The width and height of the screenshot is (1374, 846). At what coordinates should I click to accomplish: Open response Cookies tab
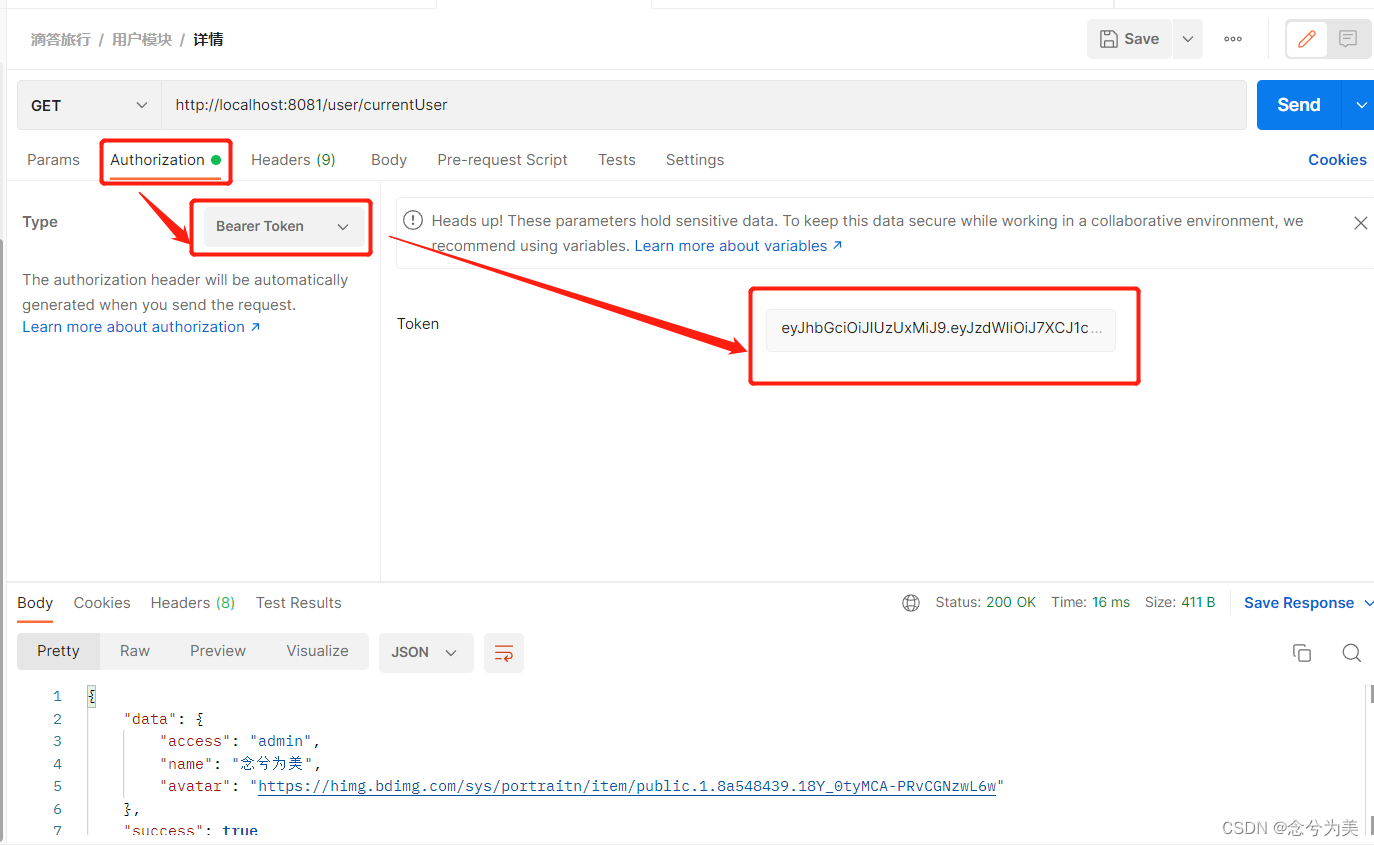tap(102, 603)
